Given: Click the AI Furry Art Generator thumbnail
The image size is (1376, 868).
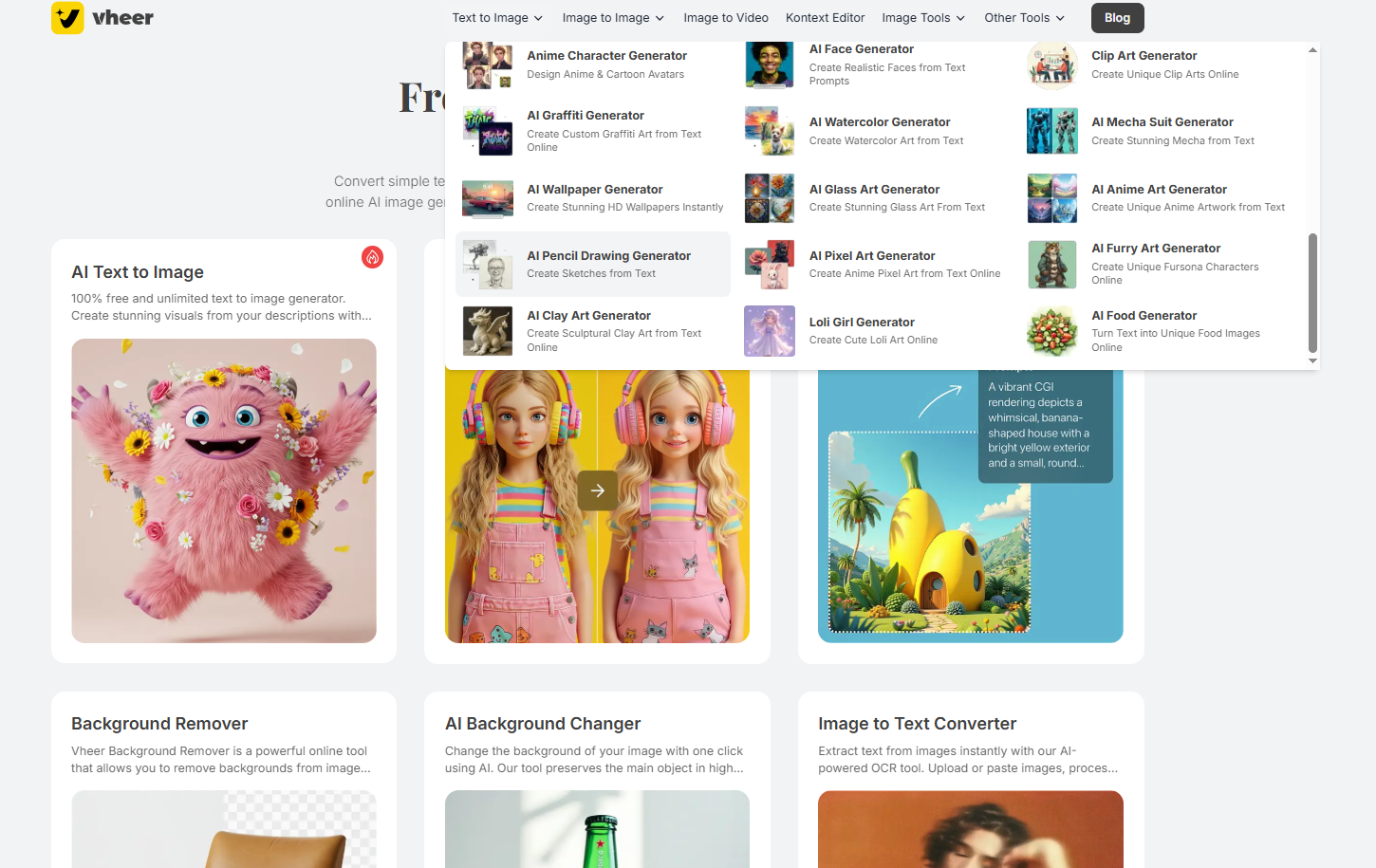Looking at the screenshot, I should [x=1052, y=265].
